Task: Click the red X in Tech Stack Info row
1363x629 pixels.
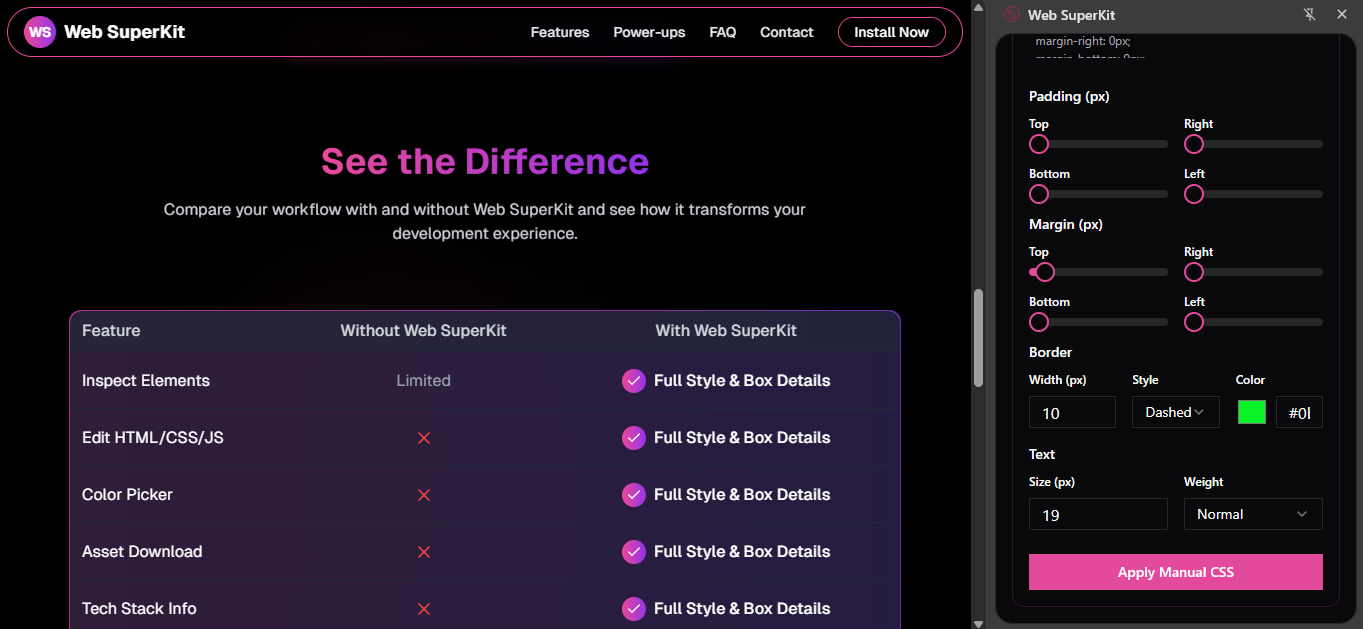Action: (x=423, y=608)
